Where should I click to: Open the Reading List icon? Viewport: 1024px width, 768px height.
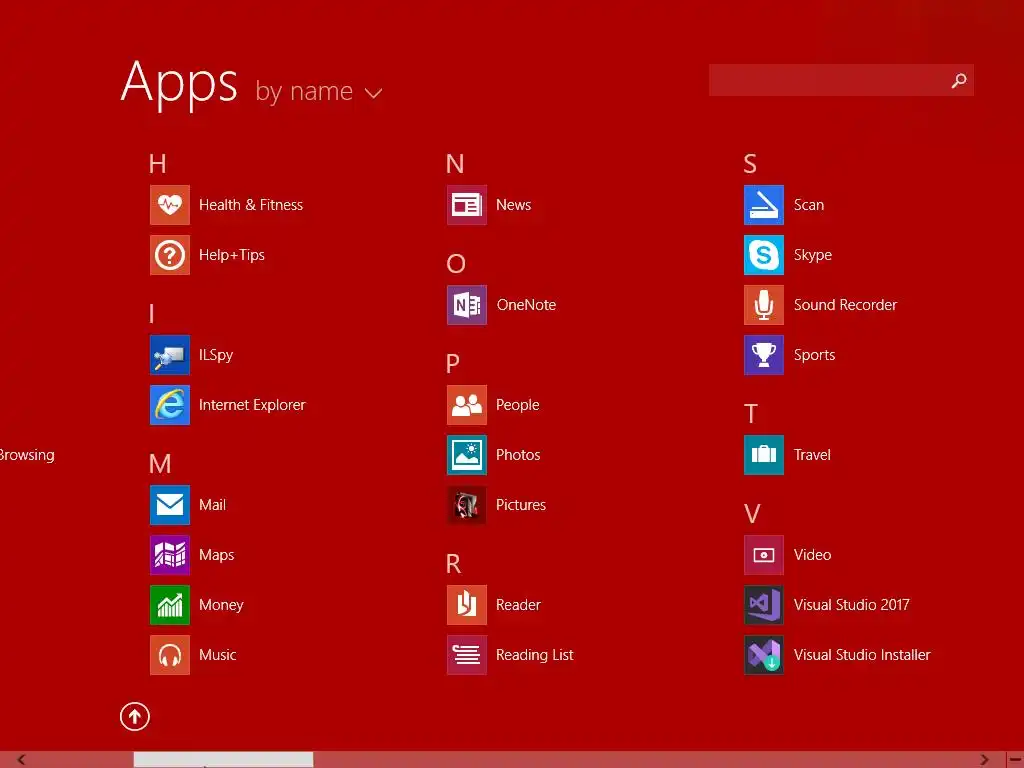pos(467,655)
